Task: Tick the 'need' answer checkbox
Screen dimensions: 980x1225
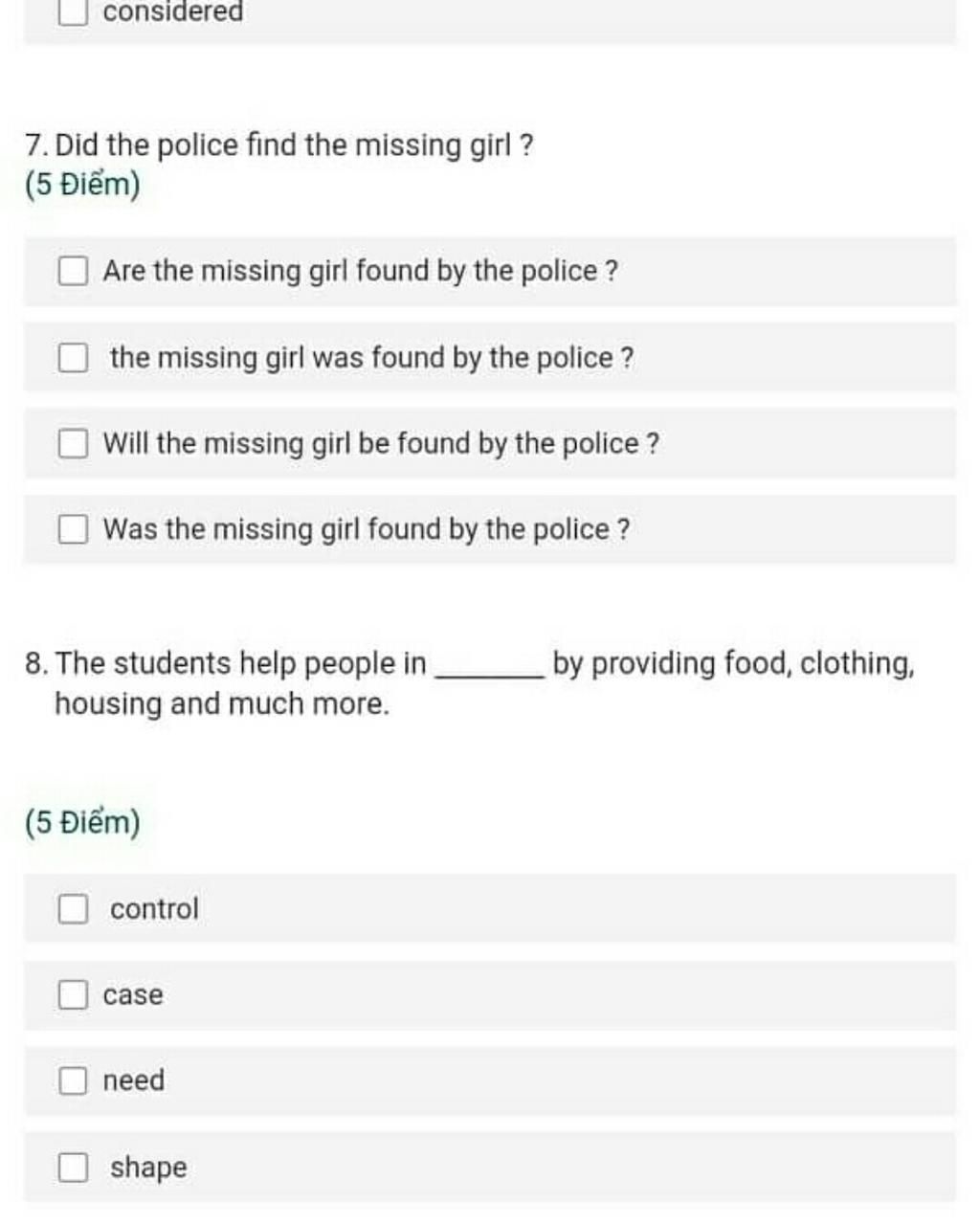Action: (x=73, y=1080)
